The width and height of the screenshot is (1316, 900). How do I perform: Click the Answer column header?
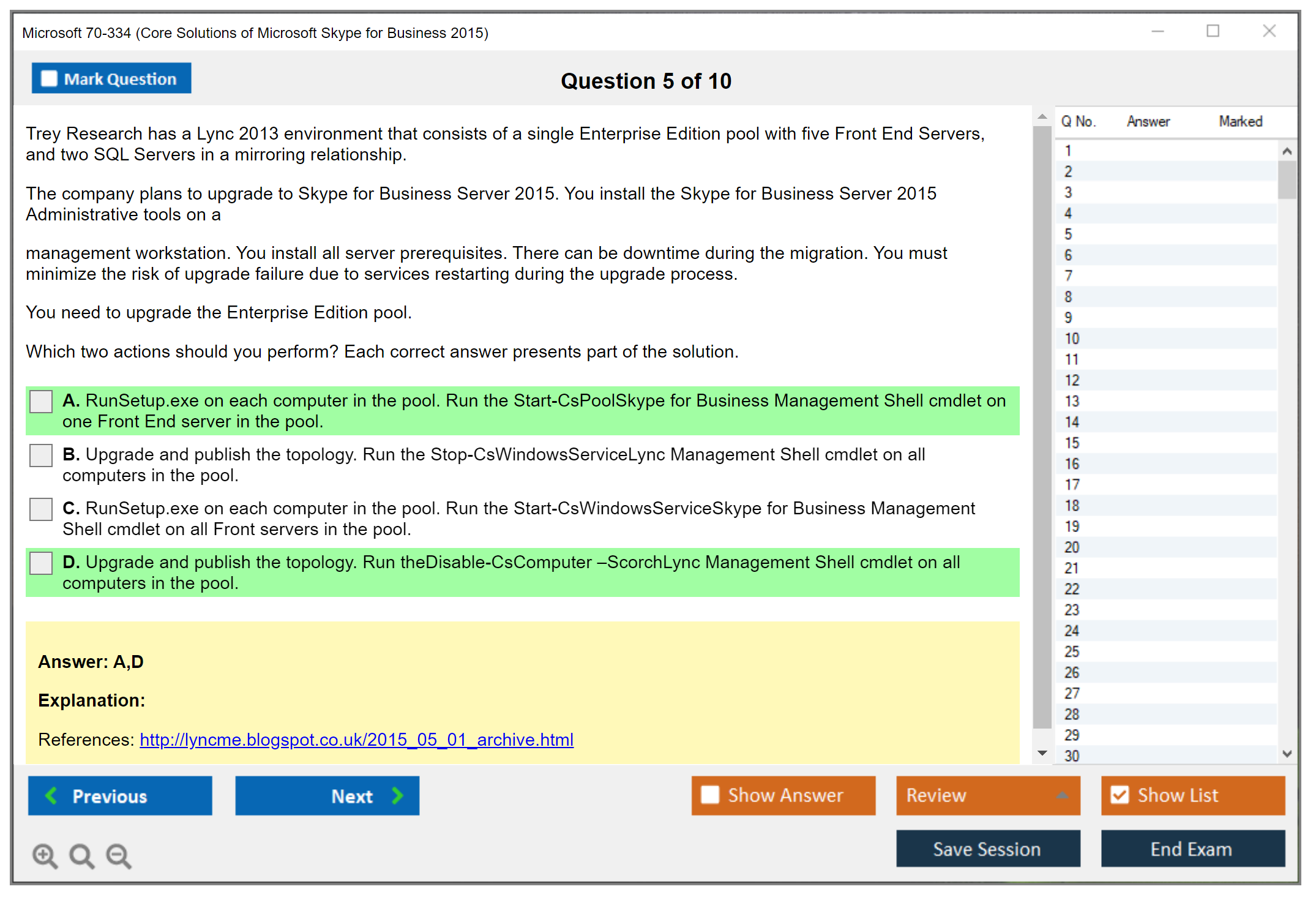[x=1148, y=121]
